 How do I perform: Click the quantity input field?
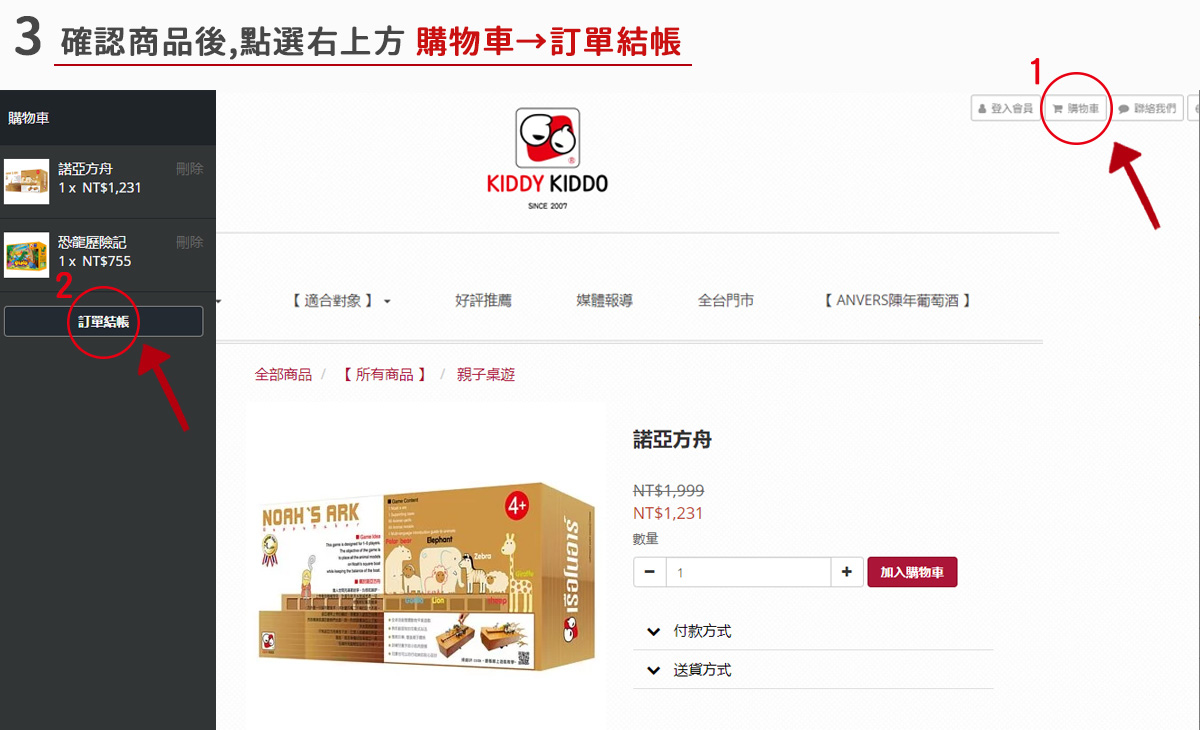tap(749, 572)
